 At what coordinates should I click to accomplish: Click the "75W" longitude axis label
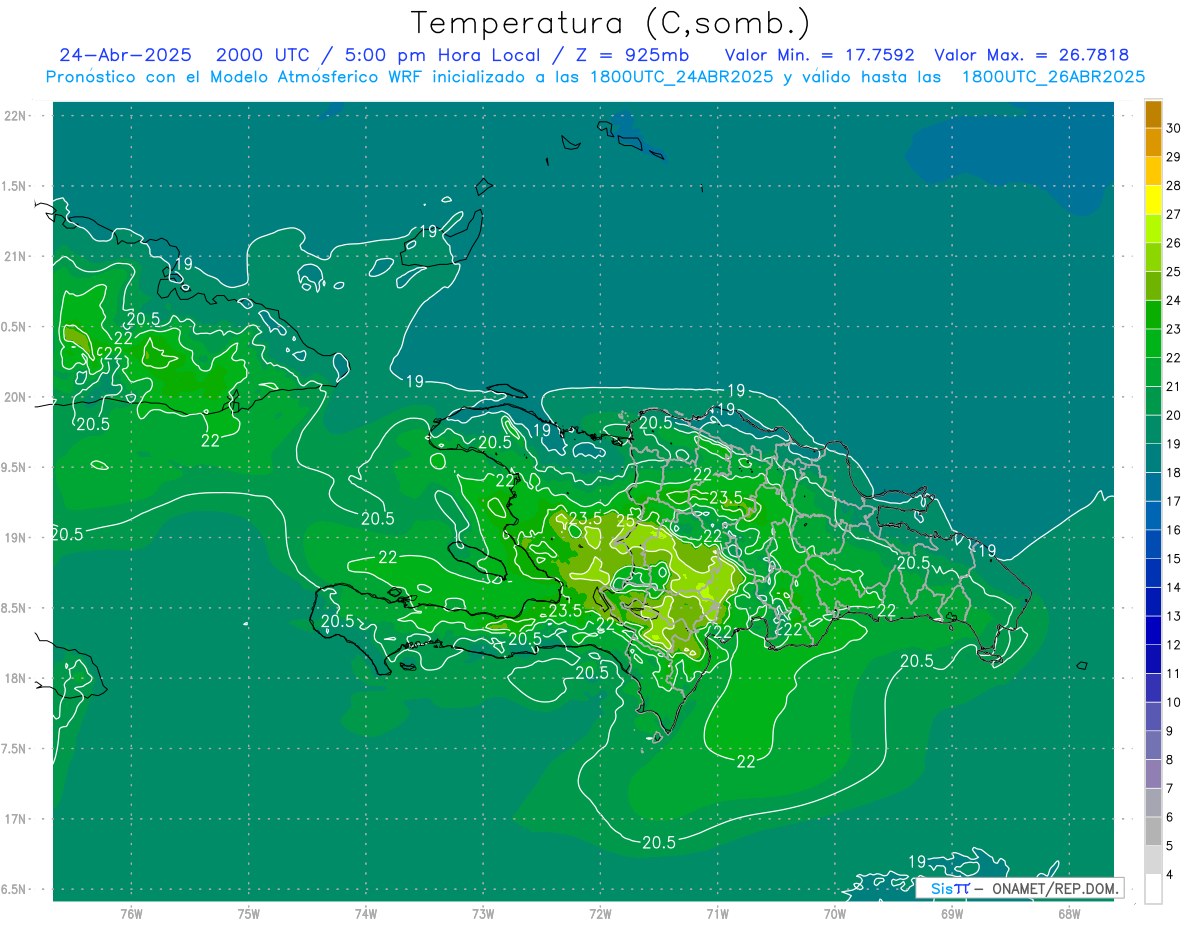[x=248, y=914]
